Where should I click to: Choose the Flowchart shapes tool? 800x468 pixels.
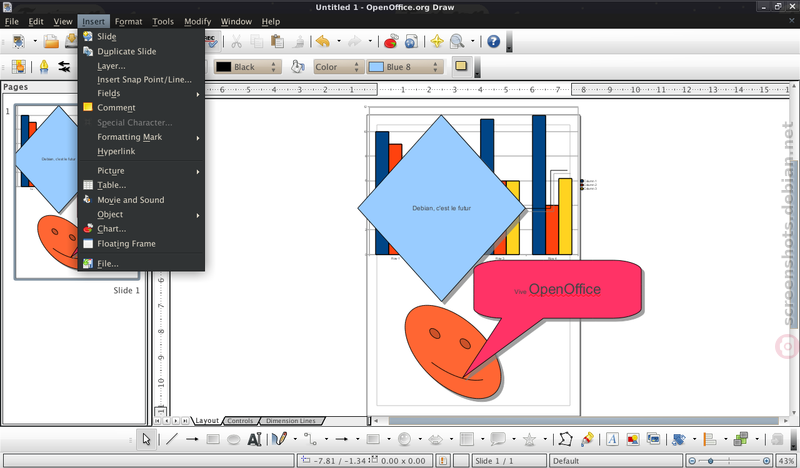[x=466, y=439]
